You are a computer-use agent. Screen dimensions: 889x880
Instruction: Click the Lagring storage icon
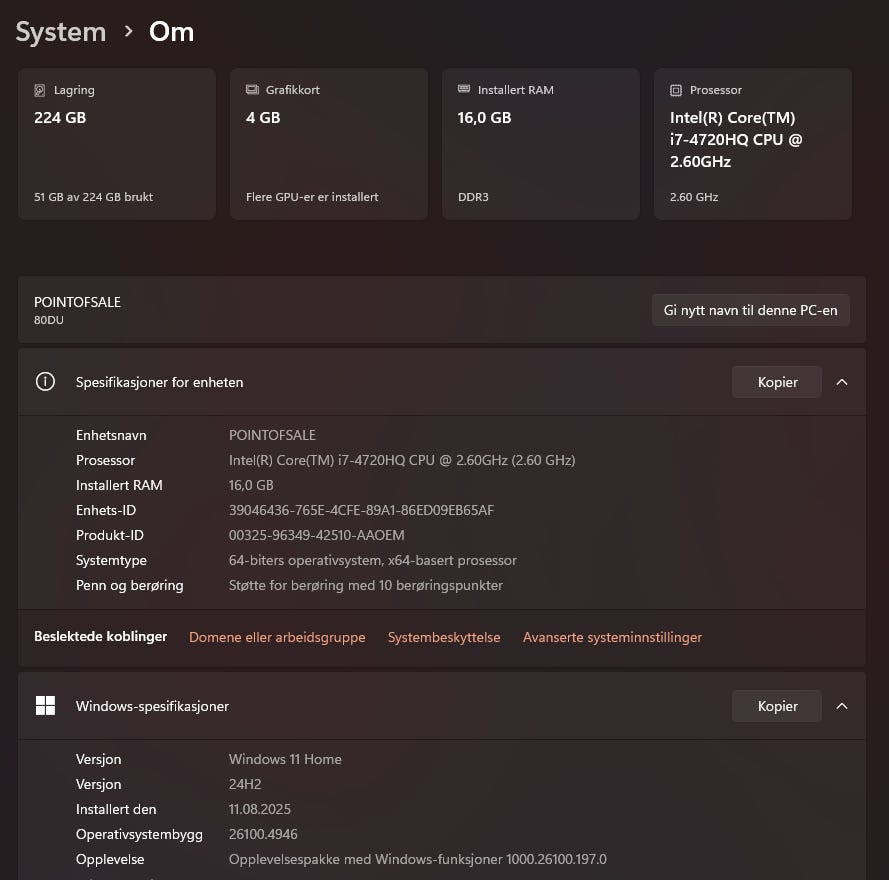(40, 90)
